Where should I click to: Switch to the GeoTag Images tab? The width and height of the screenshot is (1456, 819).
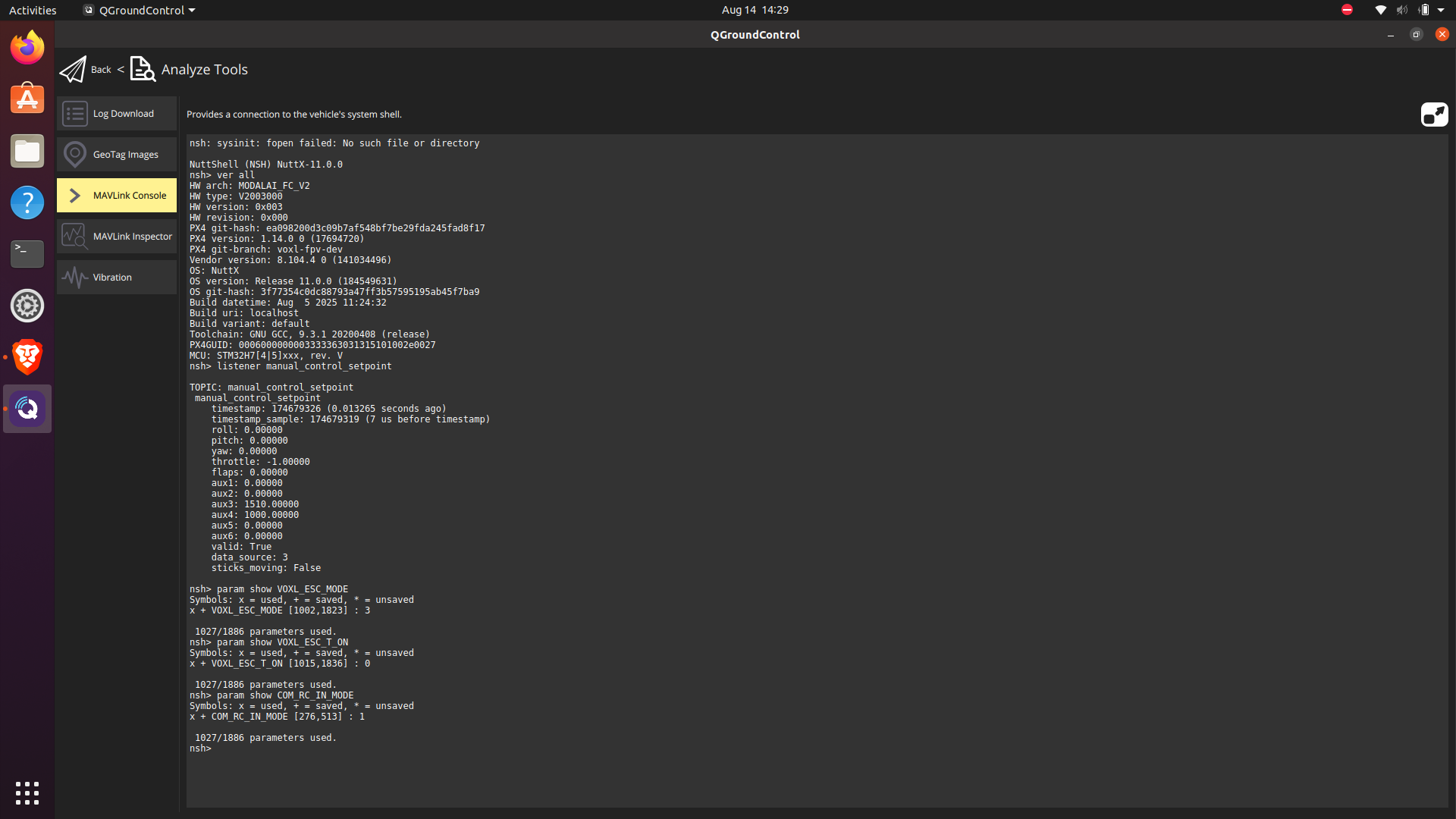tap(117, 155)
